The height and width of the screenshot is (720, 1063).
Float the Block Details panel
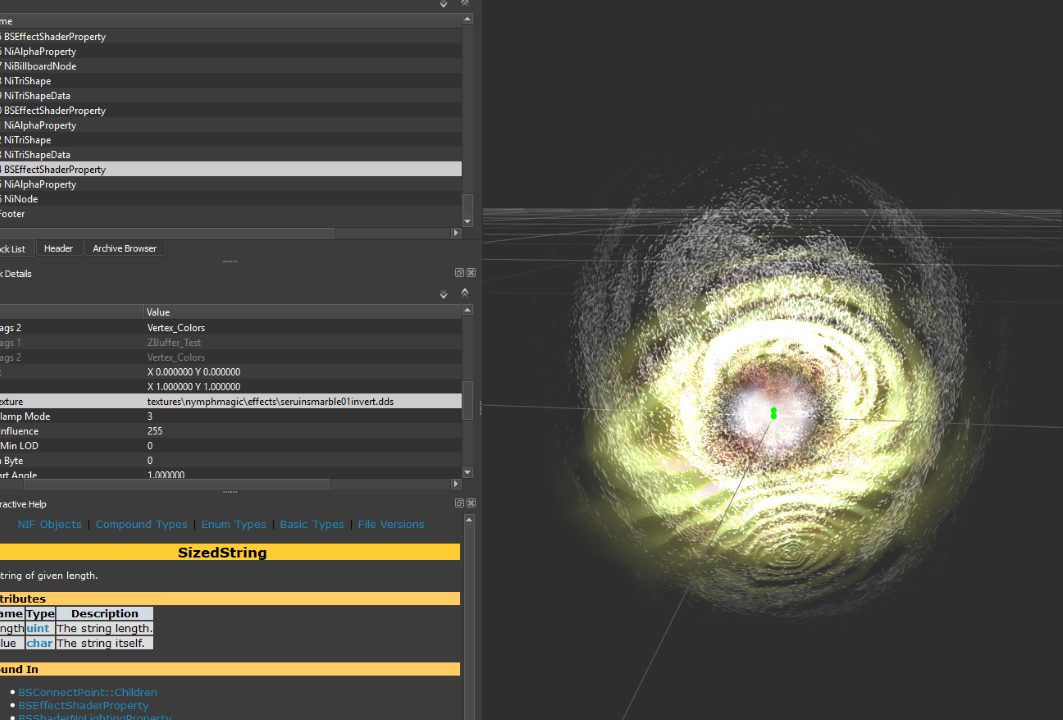click(459, 273)
